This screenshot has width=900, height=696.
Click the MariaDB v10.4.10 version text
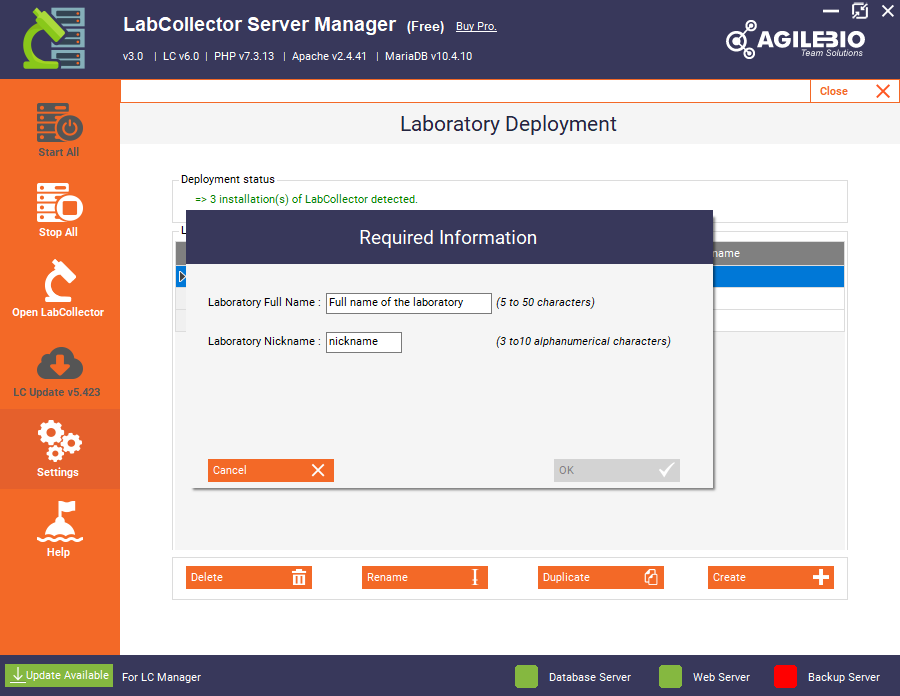[429, 56]
